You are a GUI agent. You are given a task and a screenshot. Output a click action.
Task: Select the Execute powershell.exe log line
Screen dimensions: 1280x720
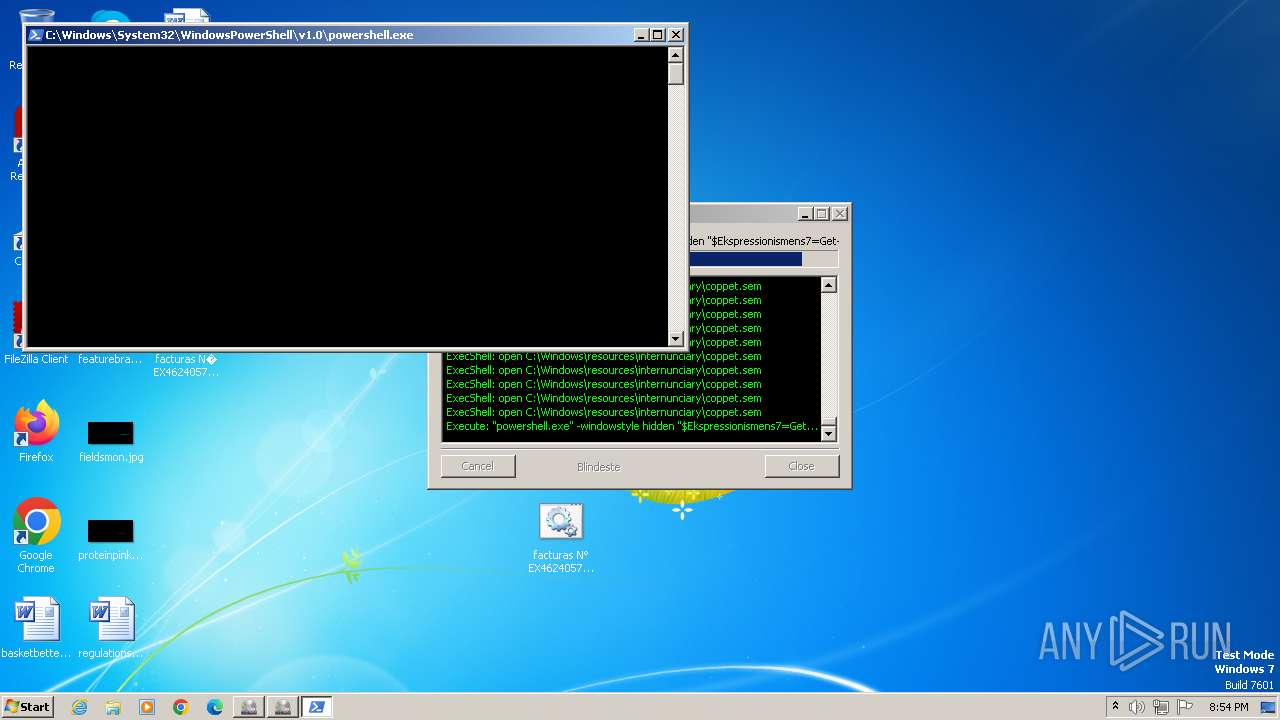632,426
